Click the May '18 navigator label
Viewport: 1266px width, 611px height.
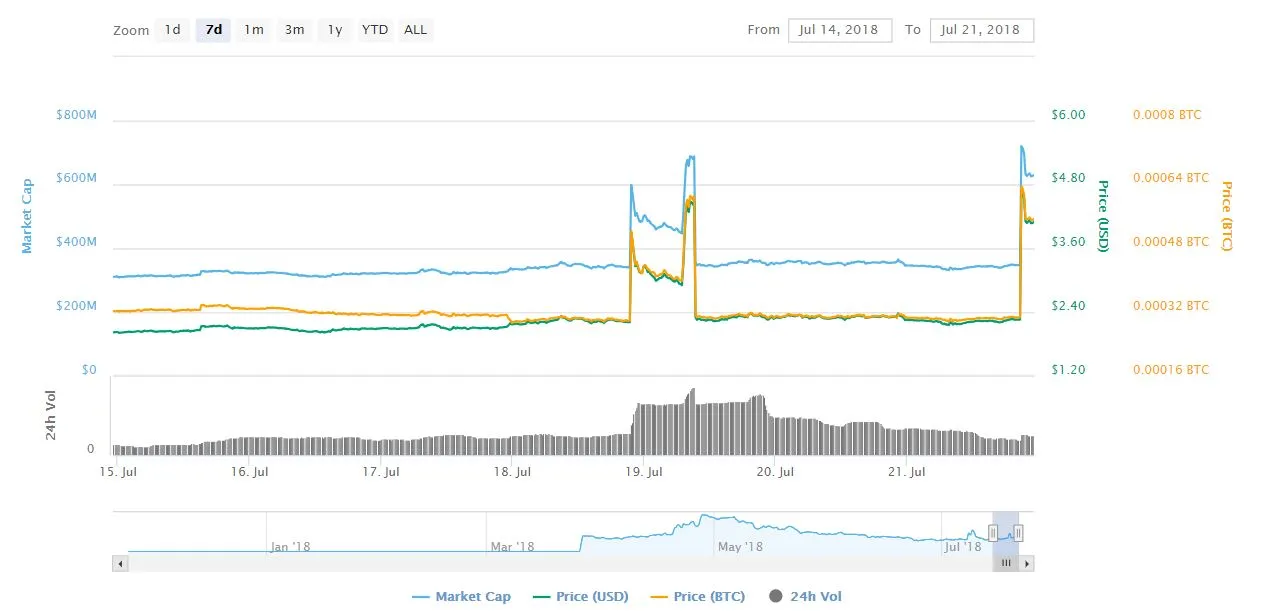click(x=741, y=547)
